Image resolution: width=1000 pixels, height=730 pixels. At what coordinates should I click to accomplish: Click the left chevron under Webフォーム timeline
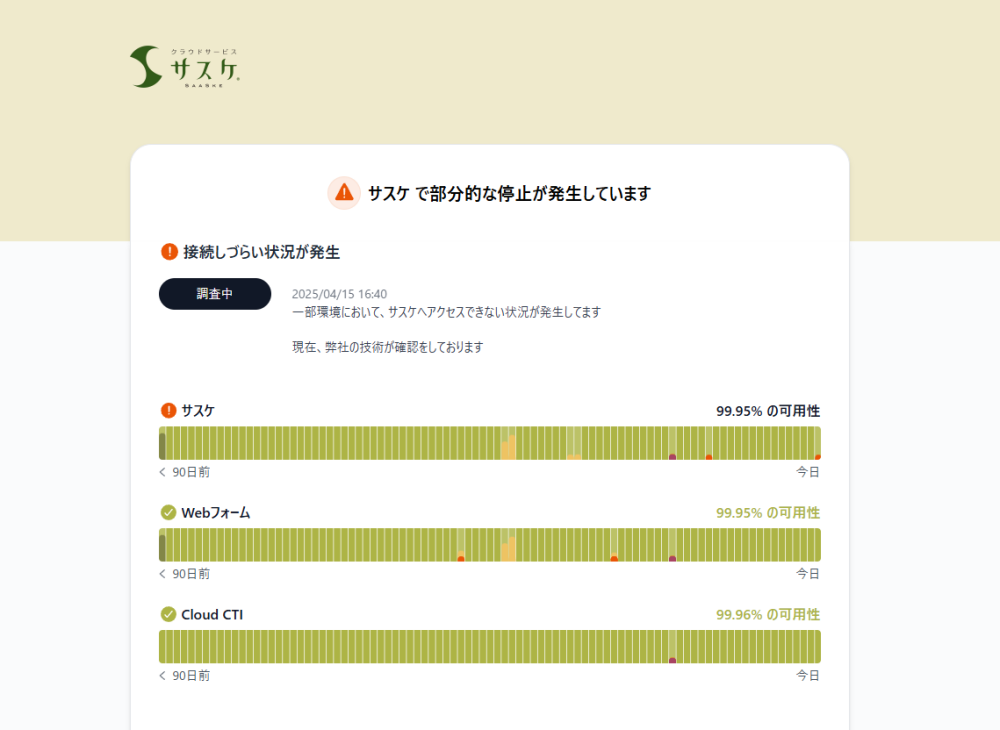tap(163, 574)
